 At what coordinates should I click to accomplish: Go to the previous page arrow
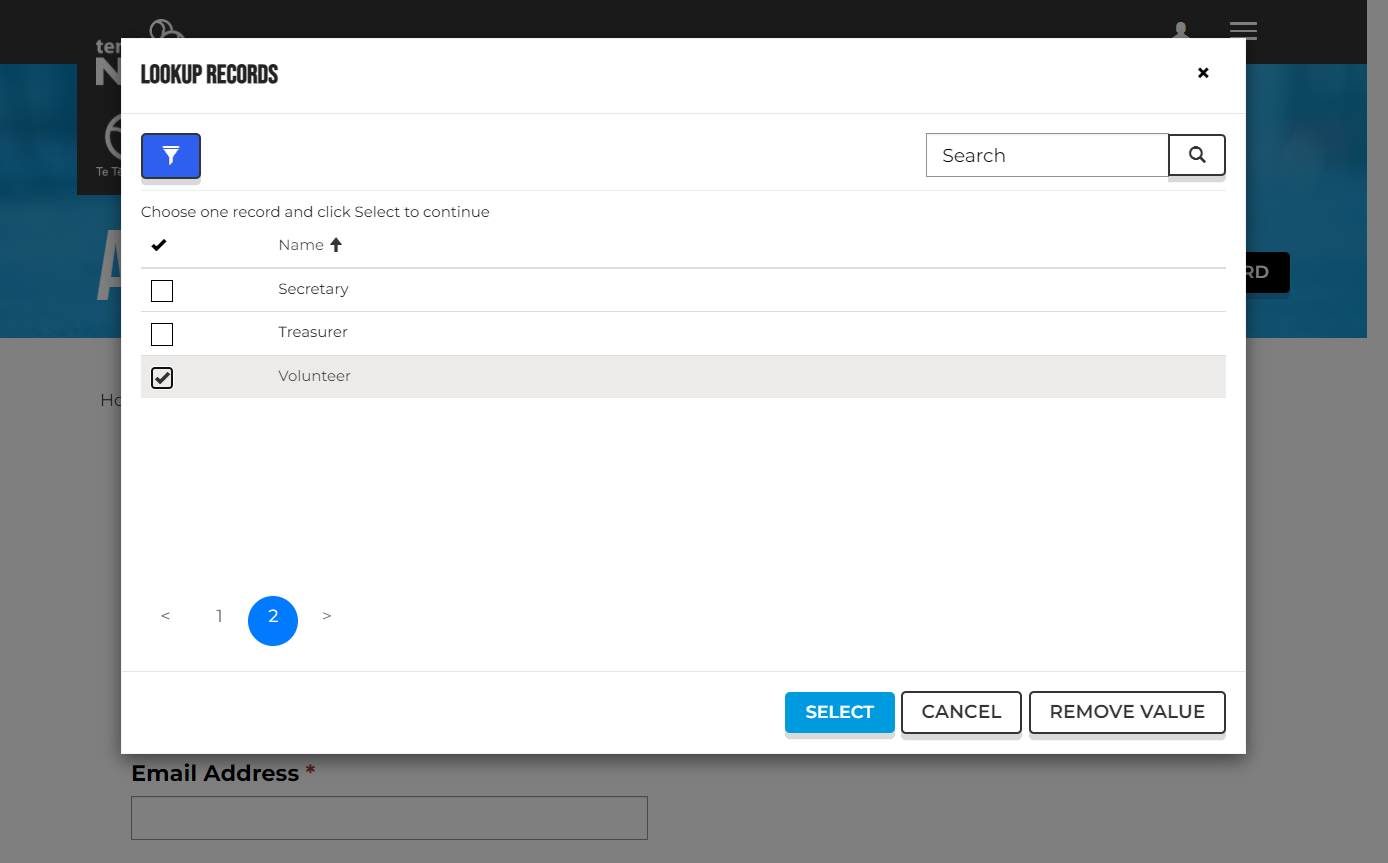click(165, 616)
